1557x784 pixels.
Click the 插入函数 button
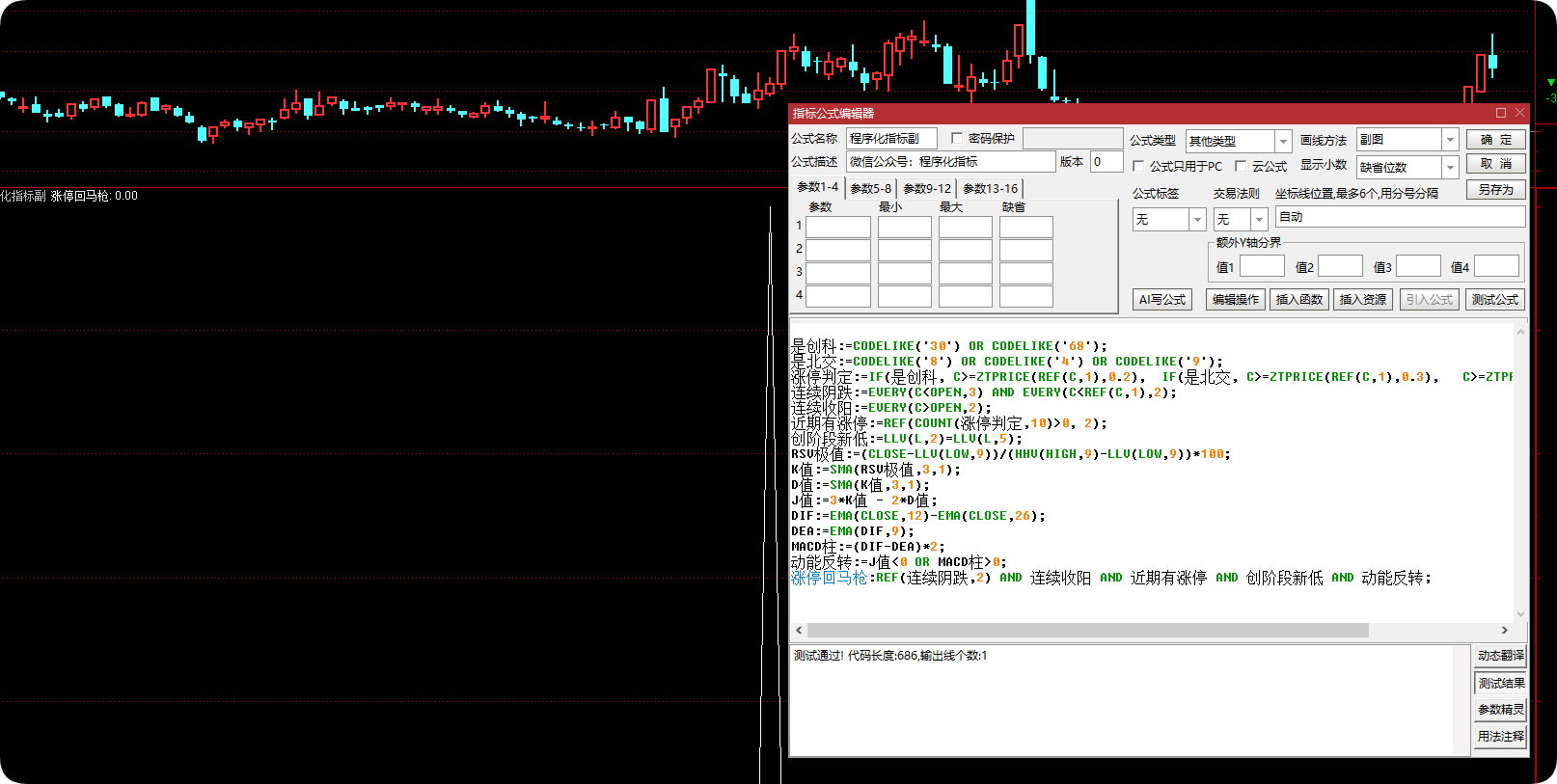[x=1299, y=300]
